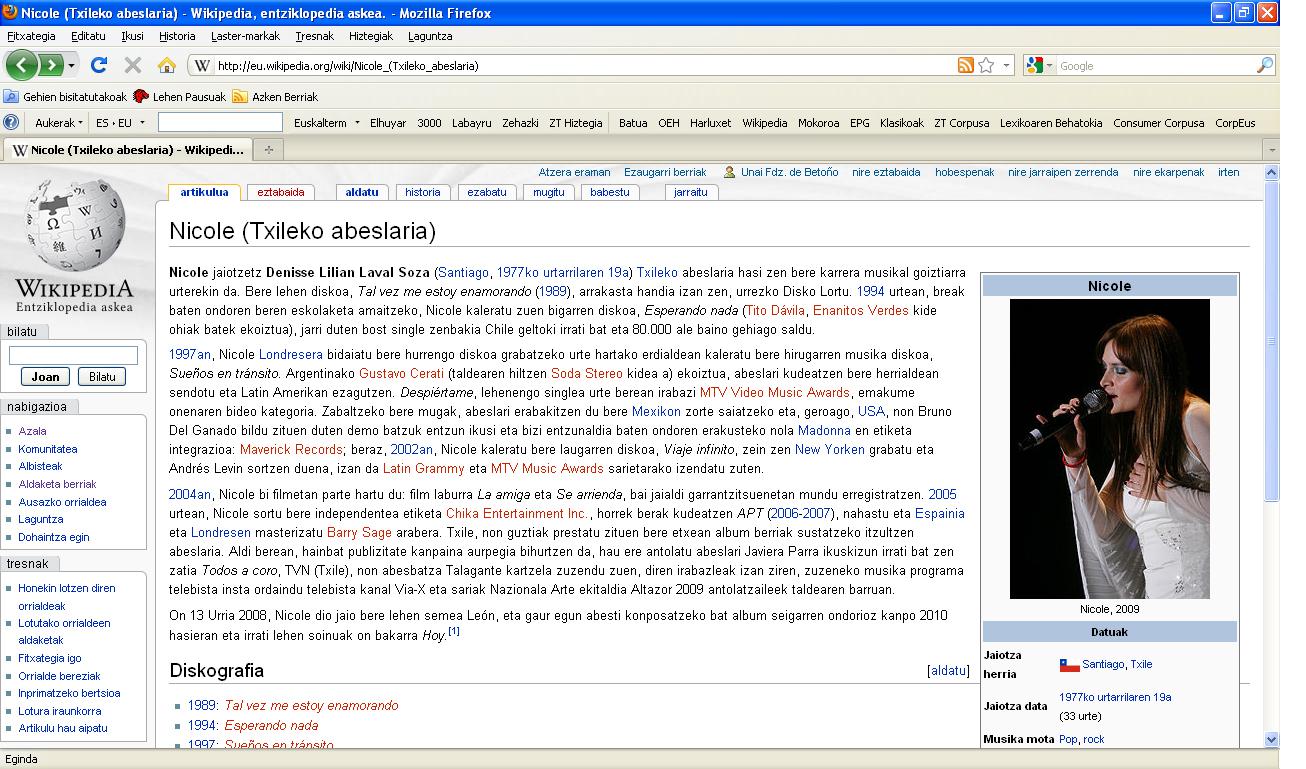Open the Google search engine dropdown
1306x769 pixels.
[x=1039, y=66]
